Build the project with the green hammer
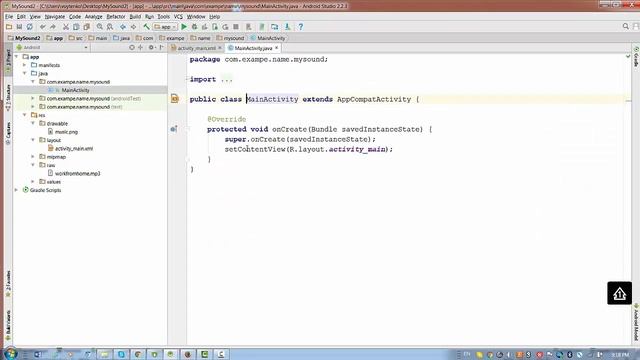The height and width of the screenshot is (360, 640). click(146, 27)
